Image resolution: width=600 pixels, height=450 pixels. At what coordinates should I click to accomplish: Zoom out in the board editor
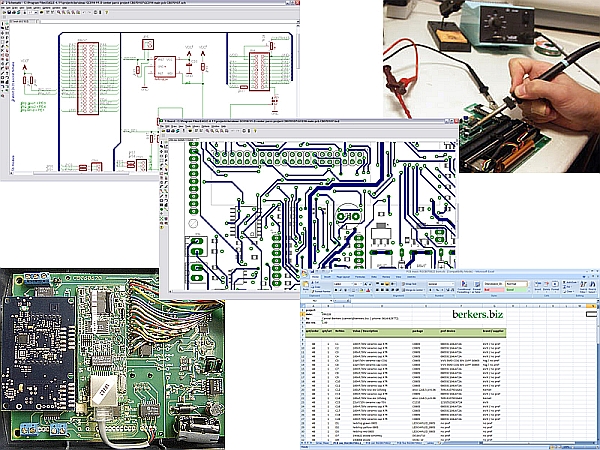coord(217,130)
